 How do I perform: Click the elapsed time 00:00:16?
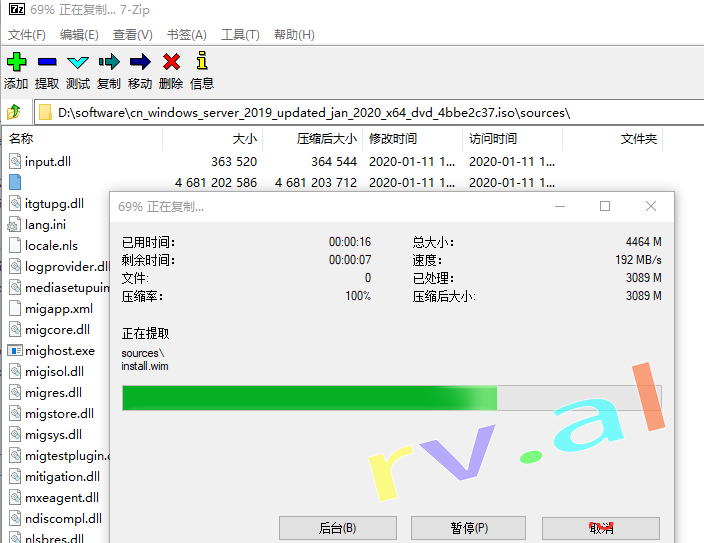pyautogui.click(x=350, y=242)
